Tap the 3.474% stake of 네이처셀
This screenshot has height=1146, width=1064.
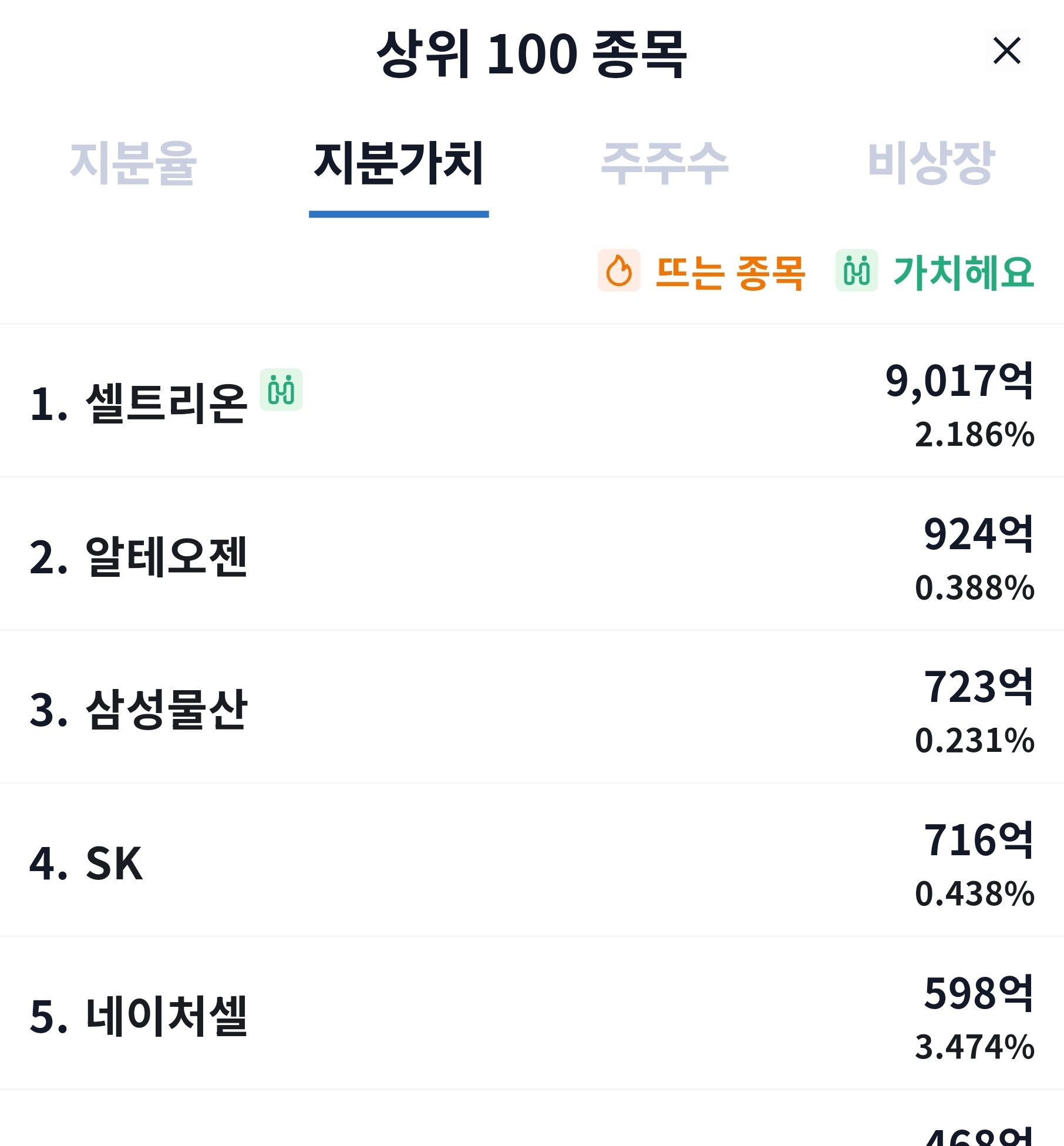pyautogui.click(x=975, y=1047)
